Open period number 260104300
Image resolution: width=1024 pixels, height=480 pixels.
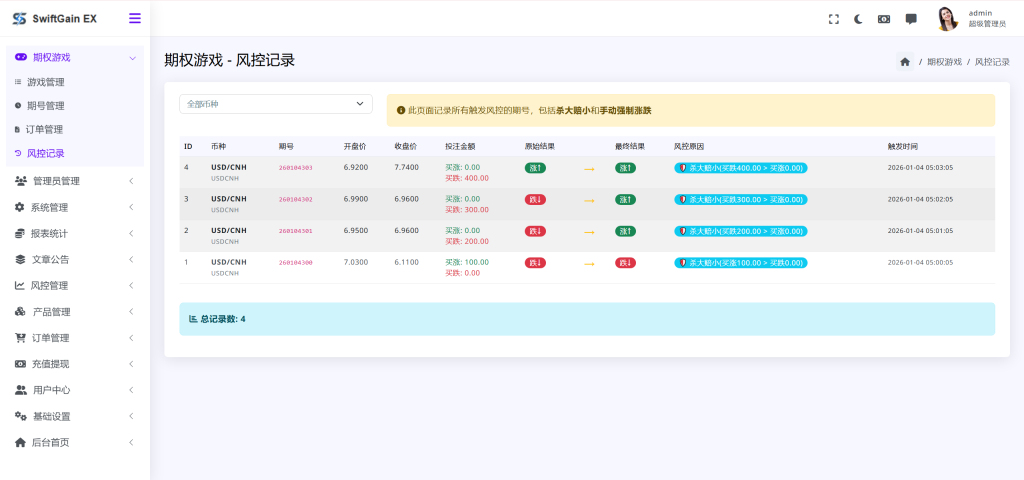pos(295,263)
